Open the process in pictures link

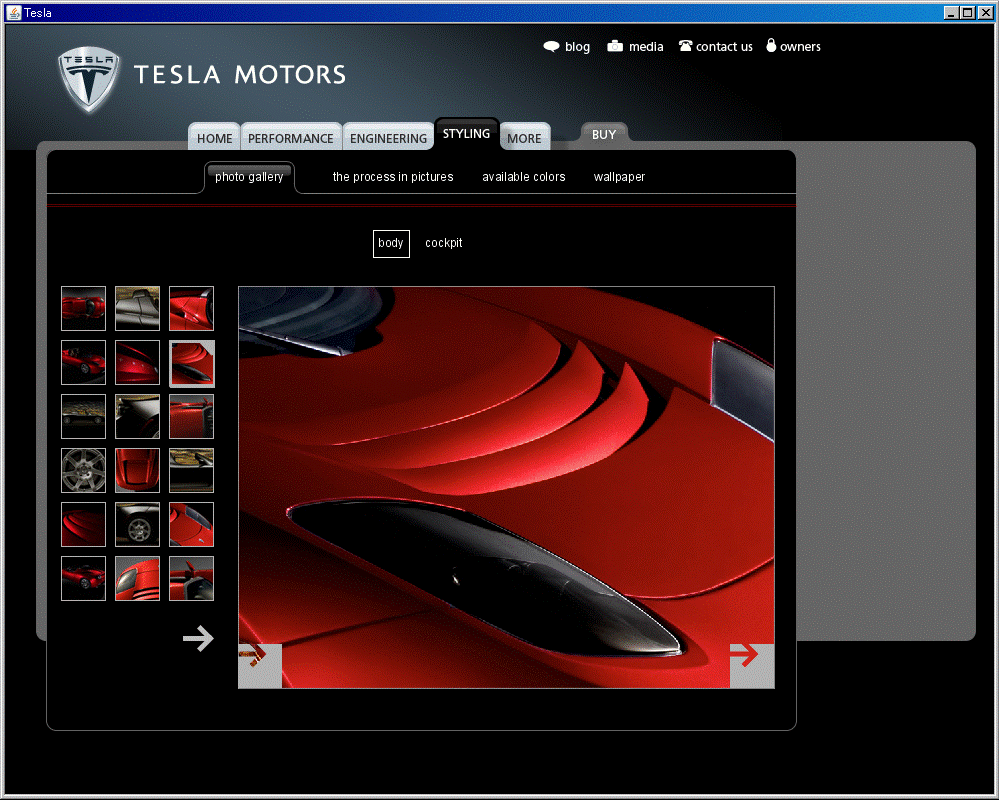tap(393, 177)
